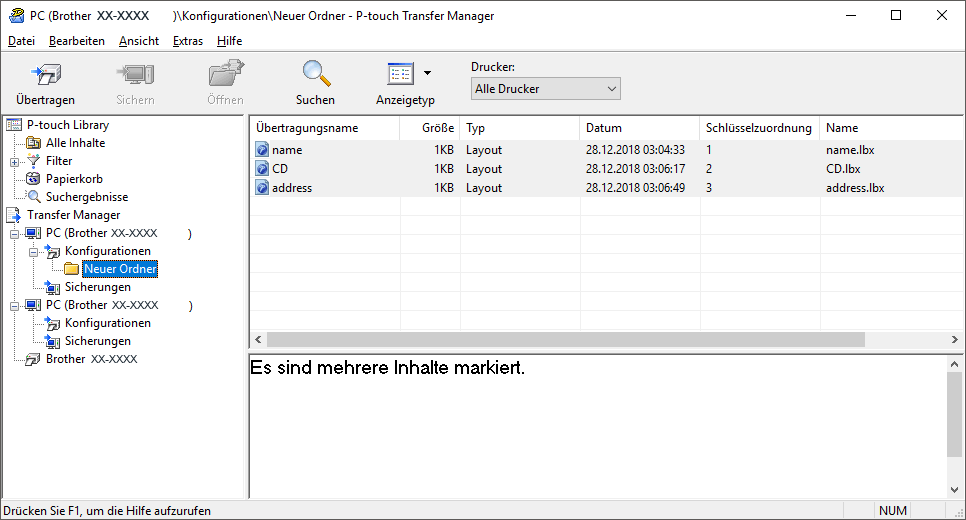Open the Bearbeiten menu
The image size is (966, 520).
76,41
